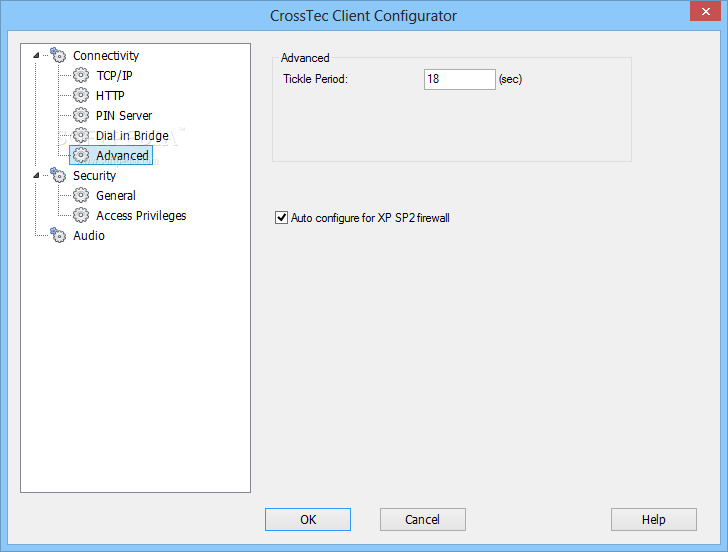Confirm settings with the OK button
Screen dimensions: 728x552
pyautogui.click(x=308, y=519)
